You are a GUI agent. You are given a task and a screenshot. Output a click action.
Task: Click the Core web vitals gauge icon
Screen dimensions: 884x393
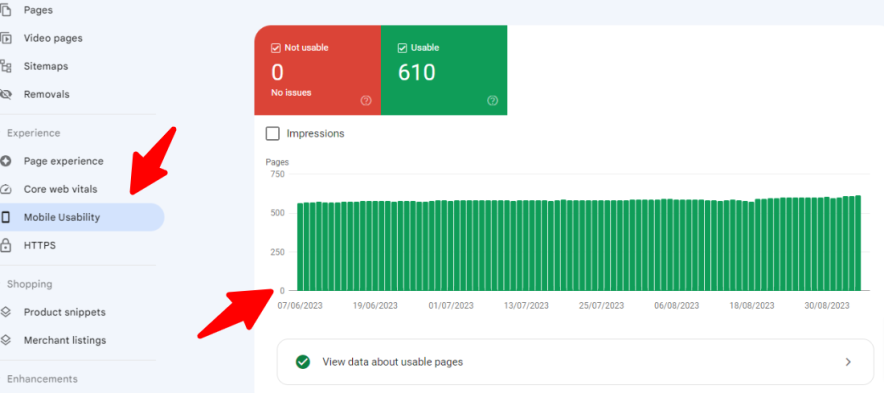point(6,189)
